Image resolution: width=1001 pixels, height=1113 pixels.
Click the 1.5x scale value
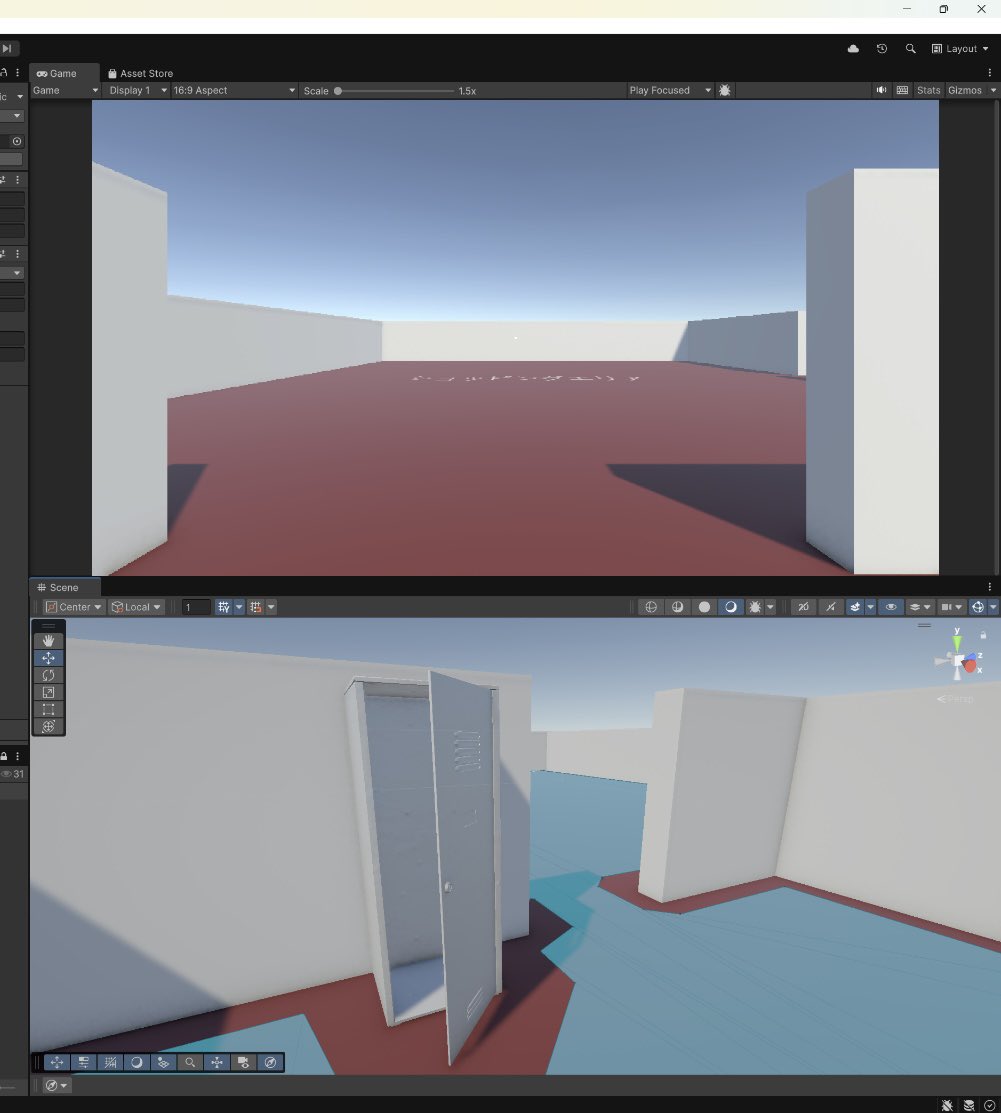click(467, 91)
